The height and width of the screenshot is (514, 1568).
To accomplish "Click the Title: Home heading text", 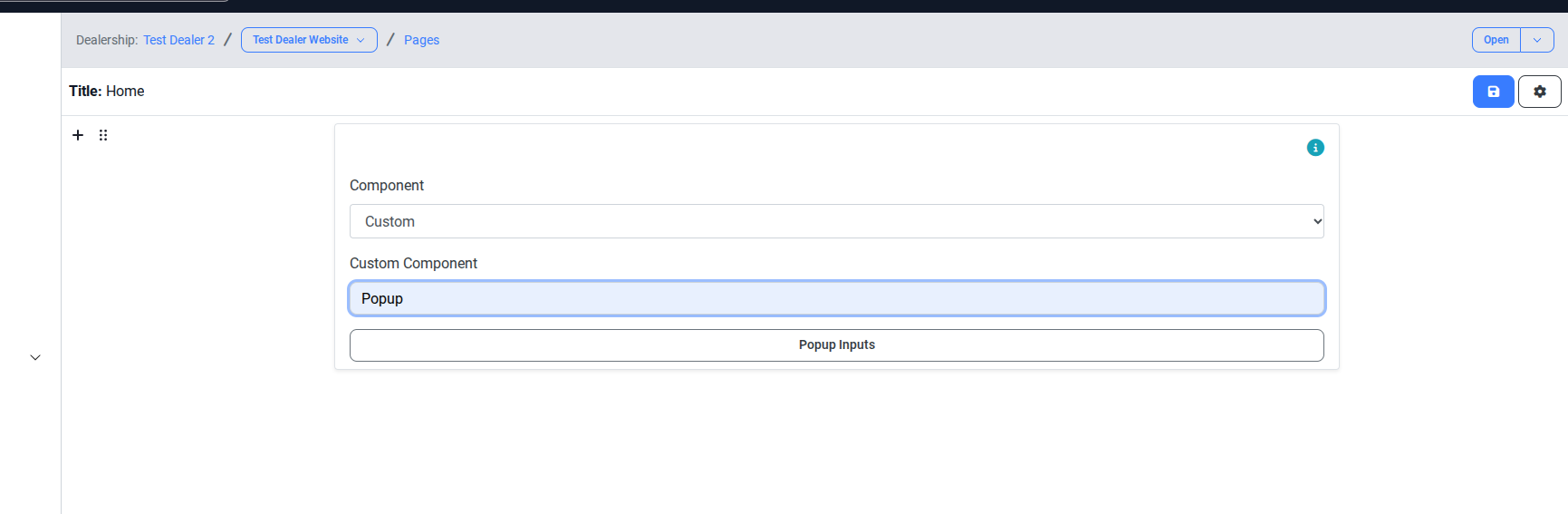I will click(107, 91).
